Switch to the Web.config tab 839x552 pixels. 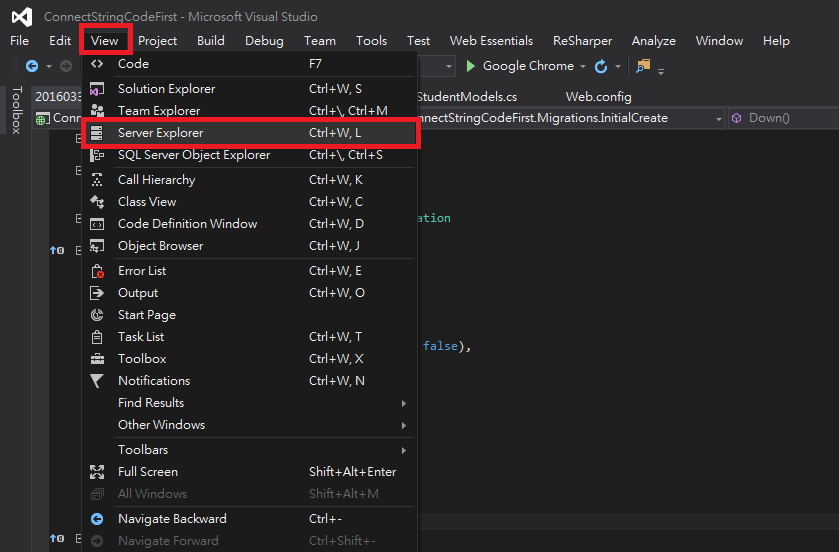(x=598, y=97)
